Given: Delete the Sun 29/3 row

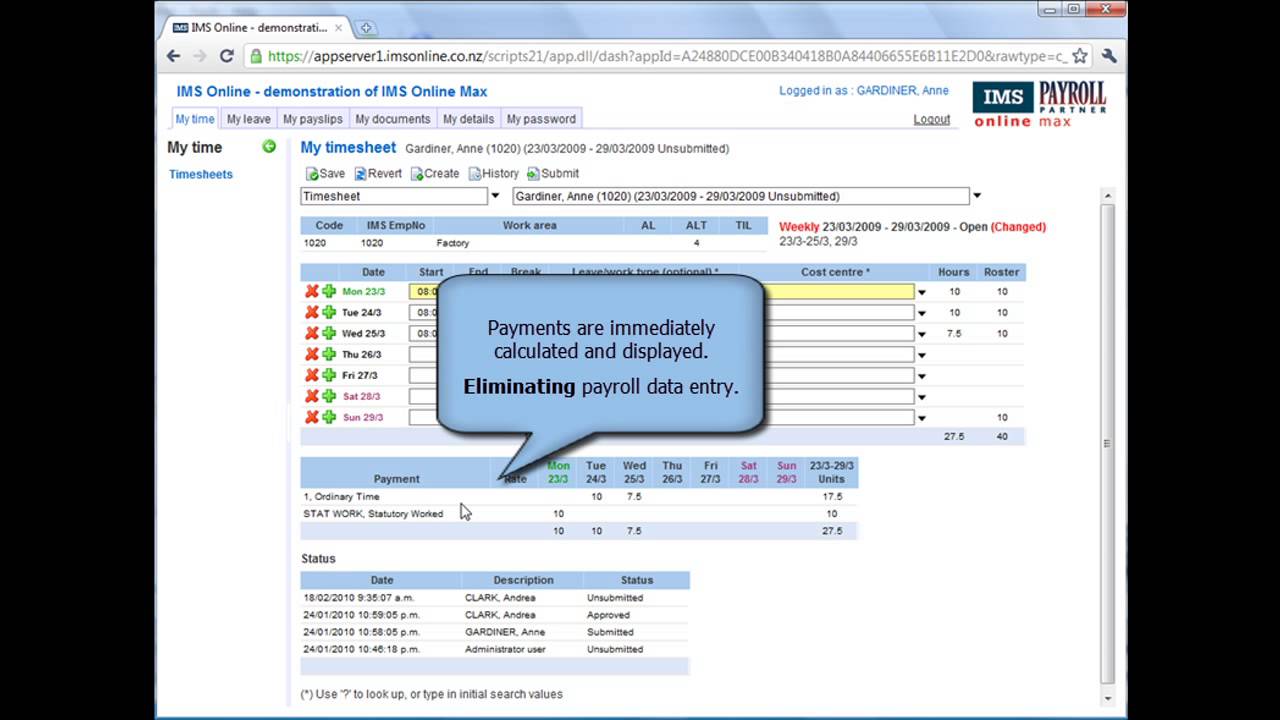Looking at the screenshot, I should click(312, 417).
